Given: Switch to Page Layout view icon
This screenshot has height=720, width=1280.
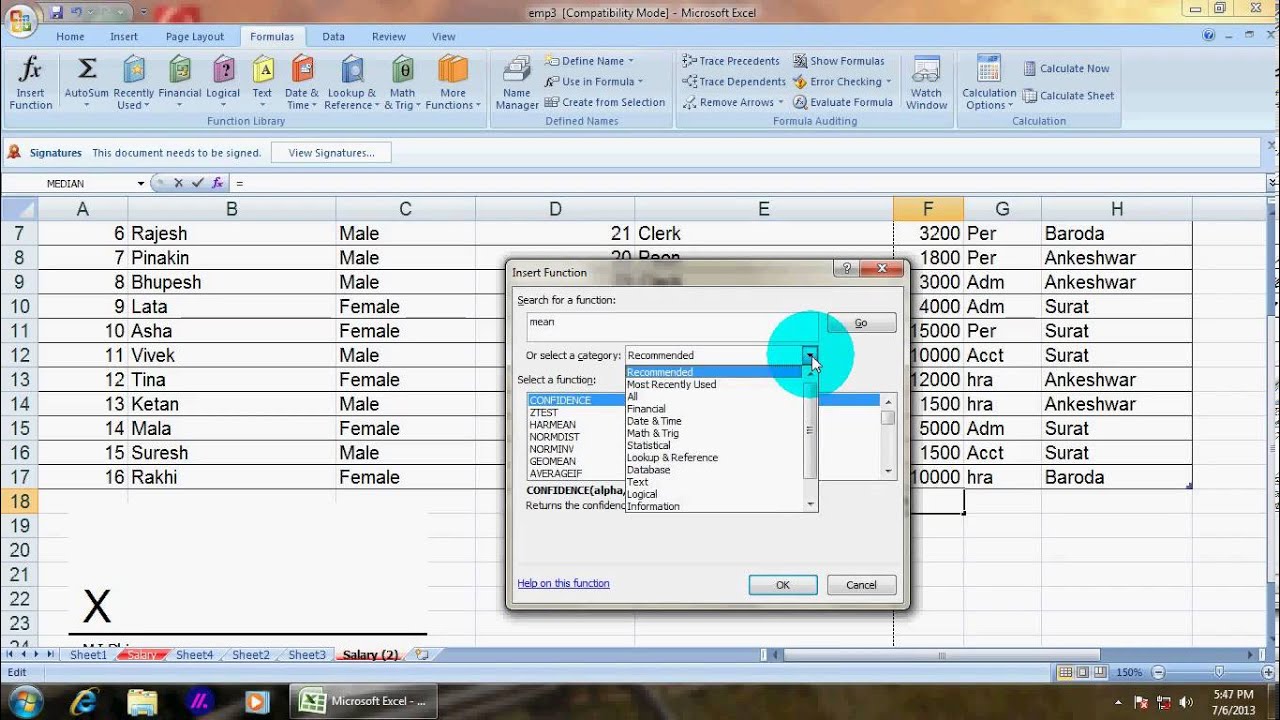Looking at the screenshot, I should tap(1083, 672).
